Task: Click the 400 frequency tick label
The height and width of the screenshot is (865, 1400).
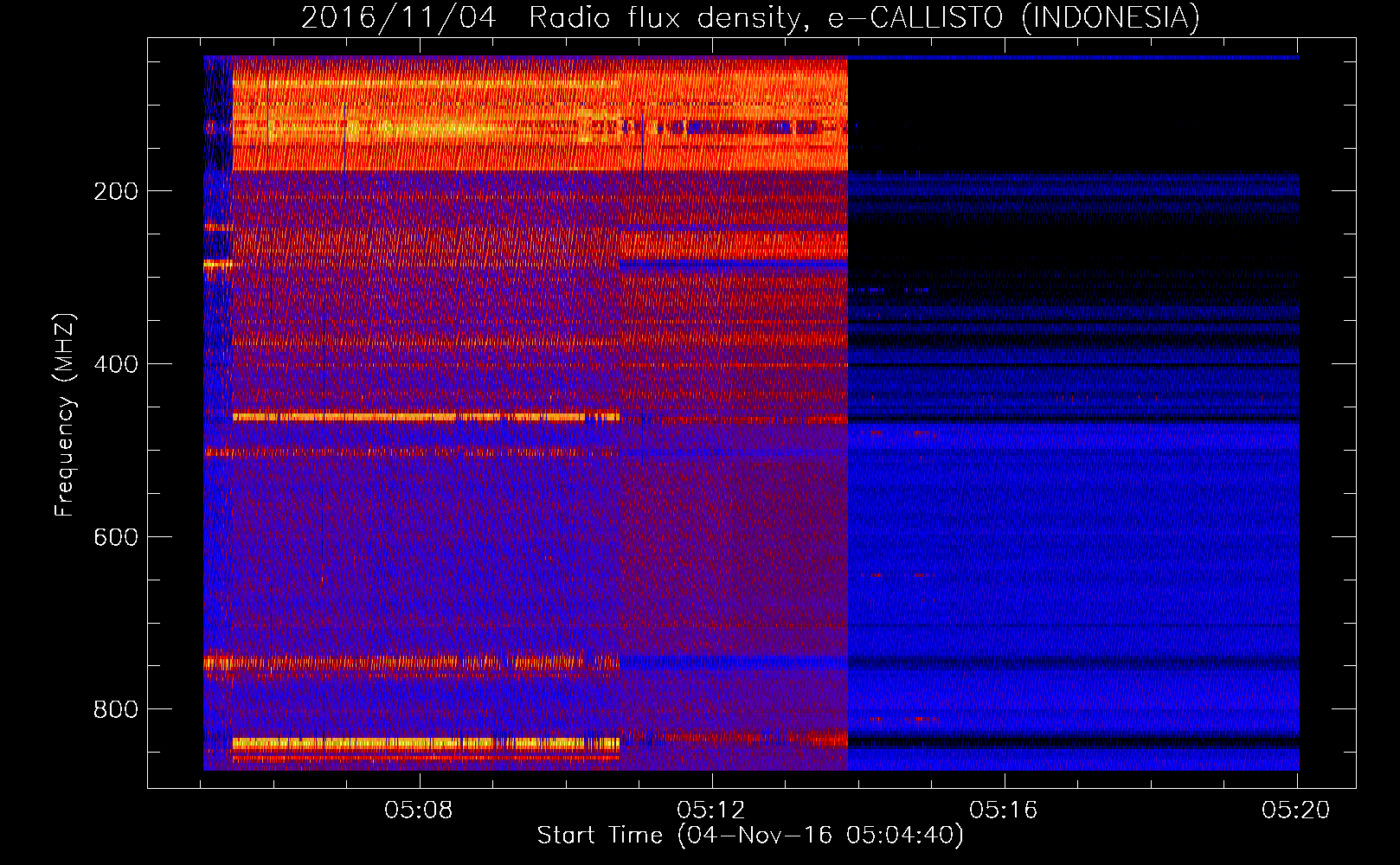Action: (x=116, y=364)
